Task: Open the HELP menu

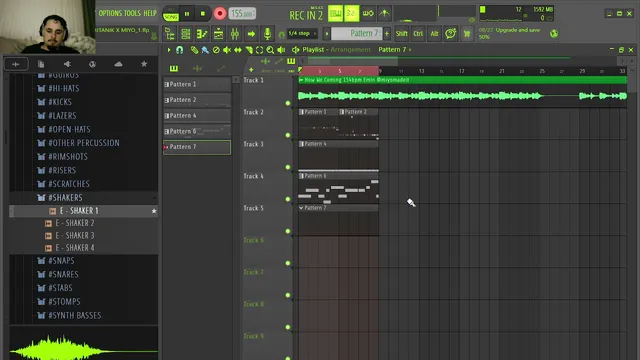Action: point(150,13)
